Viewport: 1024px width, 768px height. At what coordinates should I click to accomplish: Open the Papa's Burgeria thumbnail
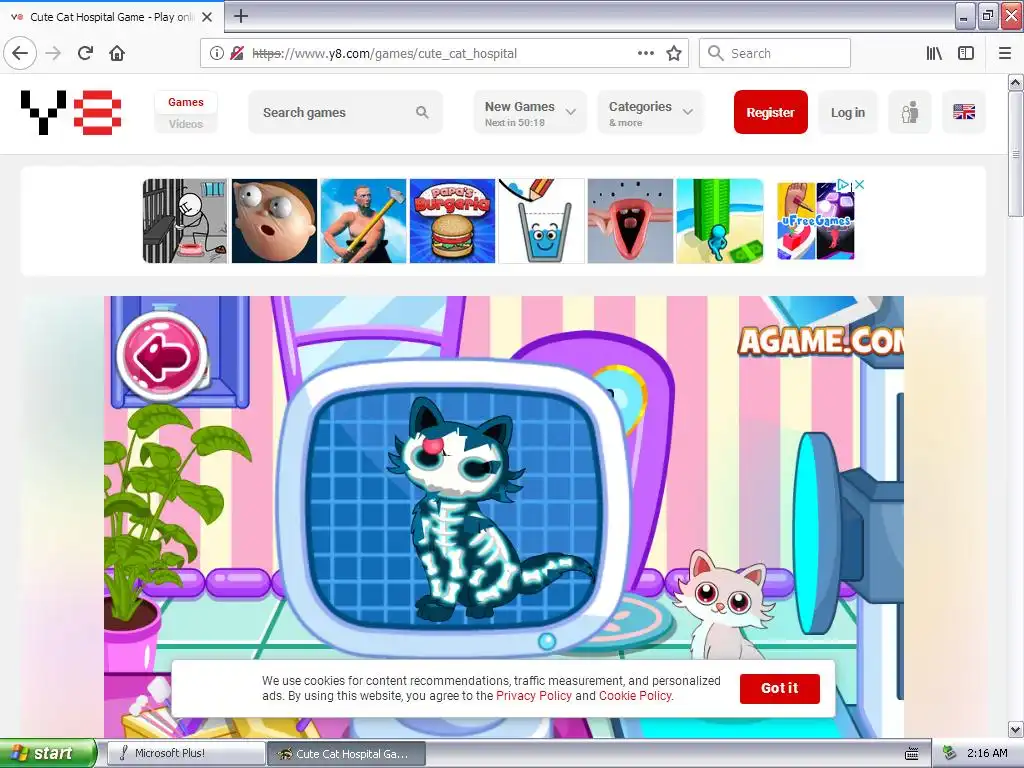pos(452,221)
